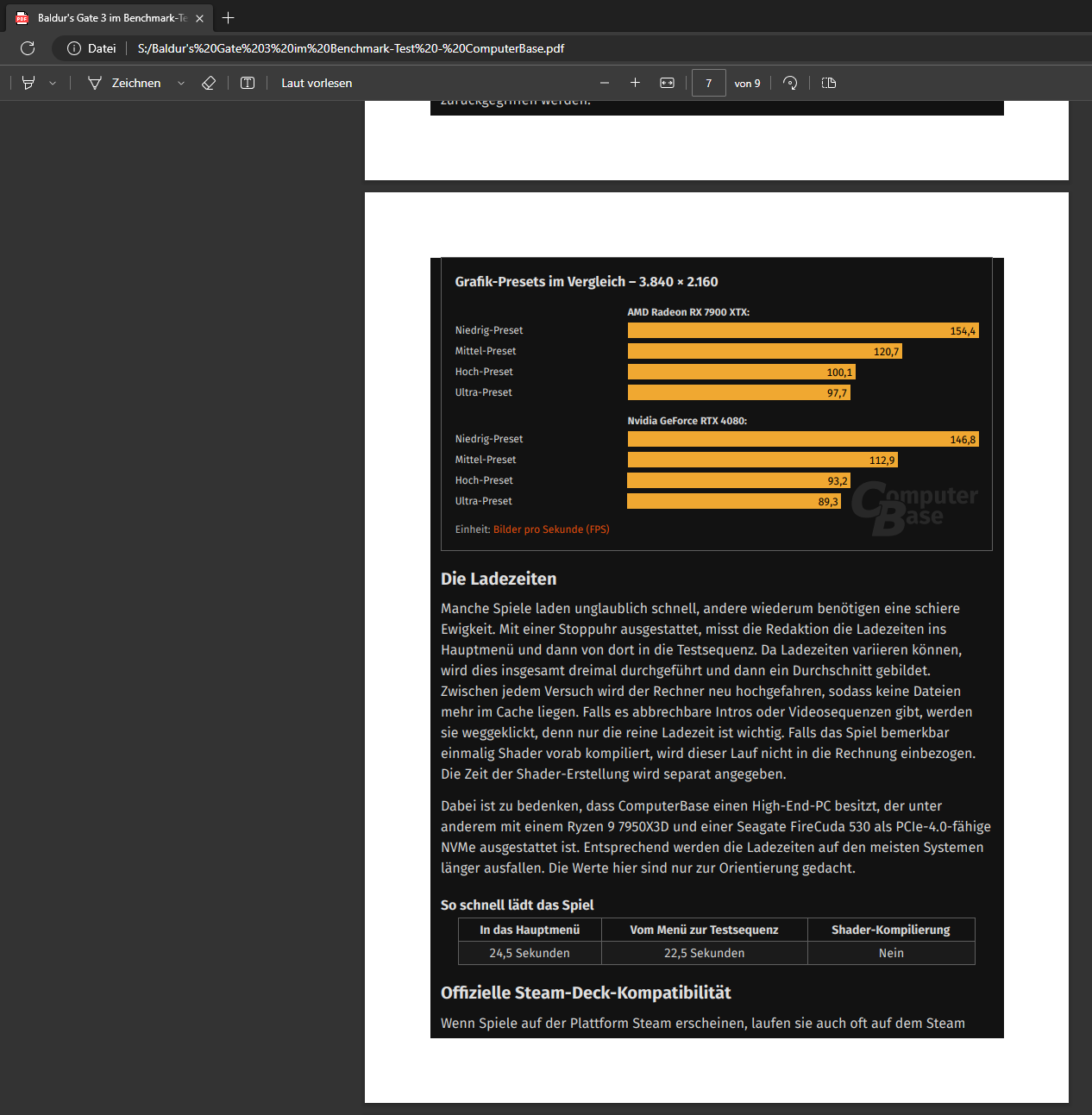Image resolution: width=1092 pixels, height=1115 pixels.
Task: Close the Baldur's Gate 3 PDF tab
Action: (x=199, y=18)
